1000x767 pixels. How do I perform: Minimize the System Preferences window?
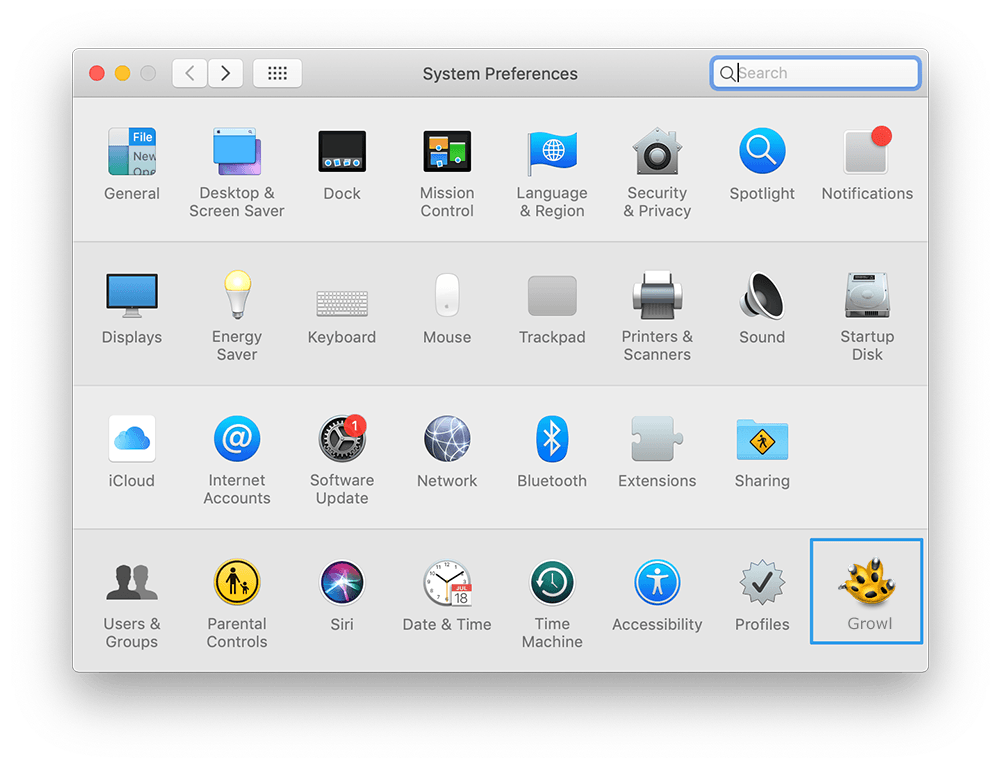click(122, 73)
